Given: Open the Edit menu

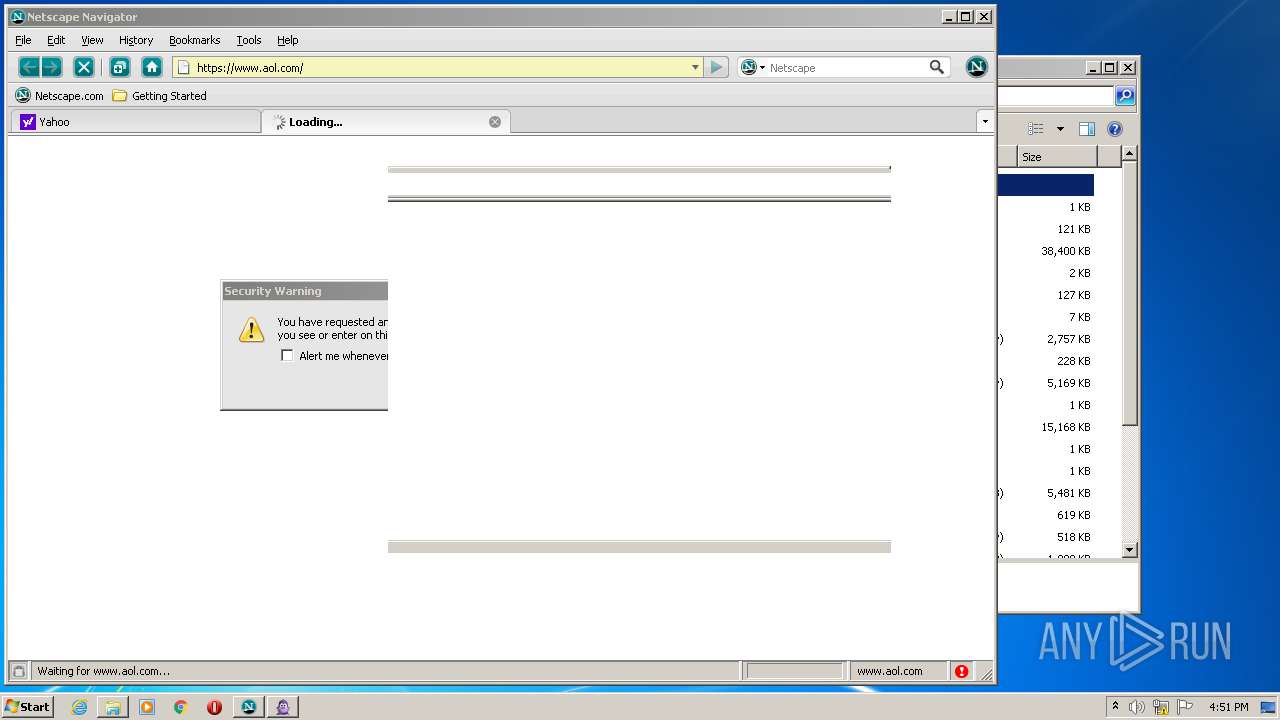Looking at the screenshot, I should pyautogui.click(x=56, y=40).
